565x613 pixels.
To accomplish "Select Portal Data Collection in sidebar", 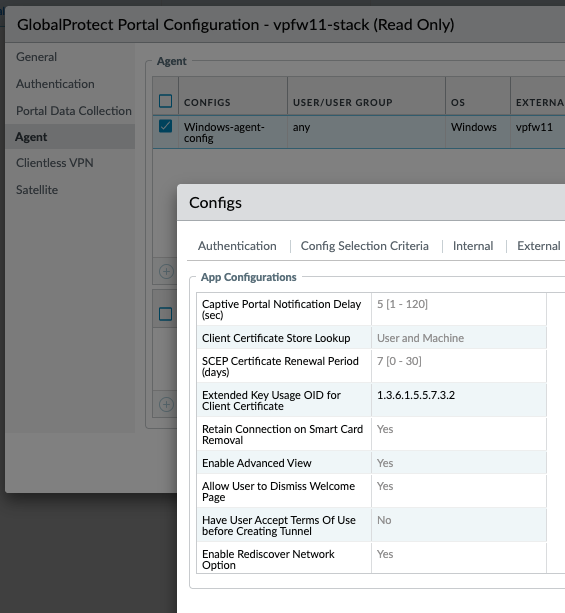I will point(74,111).
